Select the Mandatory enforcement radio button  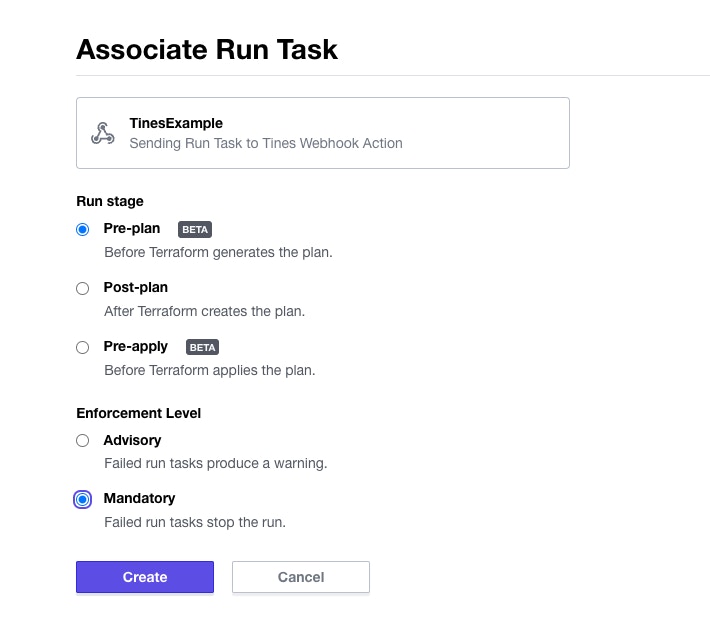tap(82, 500)
